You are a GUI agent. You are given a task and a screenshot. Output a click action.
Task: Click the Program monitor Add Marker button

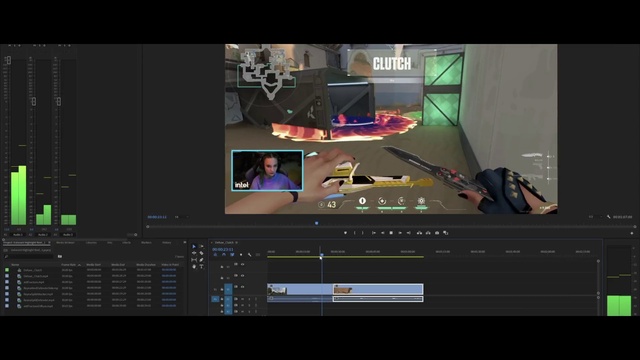coord(345,233)
